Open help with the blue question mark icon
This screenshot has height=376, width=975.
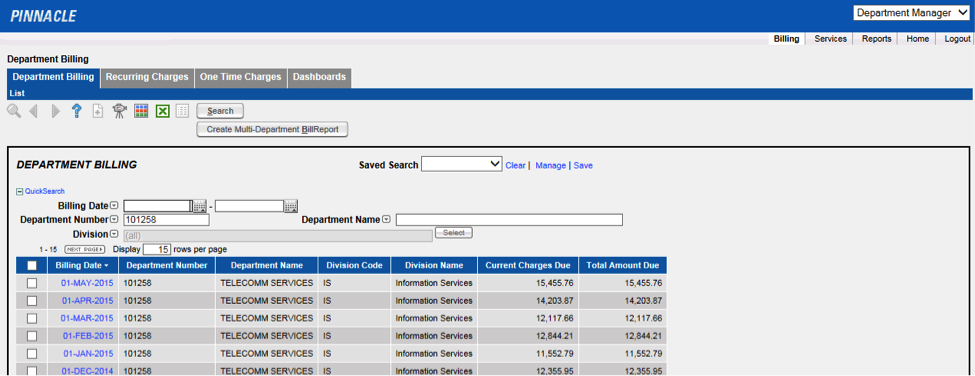(77, 111)
